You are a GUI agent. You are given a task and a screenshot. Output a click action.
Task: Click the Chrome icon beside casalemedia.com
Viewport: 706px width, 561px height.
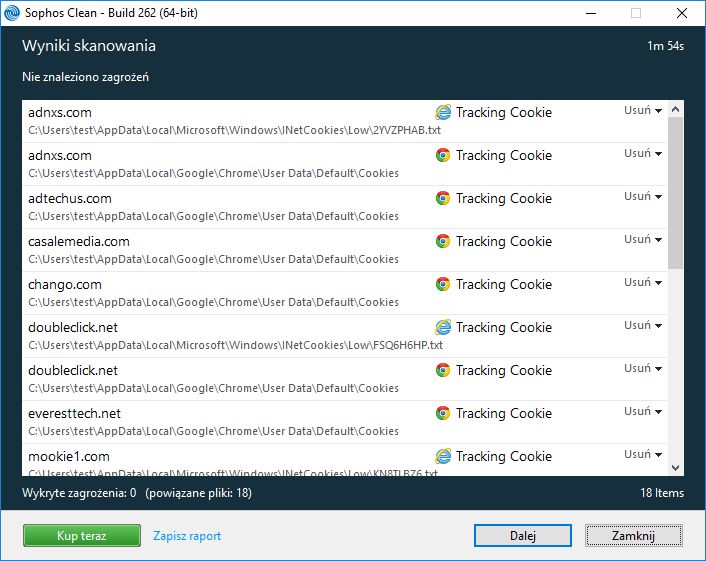(x=443, y=241)
